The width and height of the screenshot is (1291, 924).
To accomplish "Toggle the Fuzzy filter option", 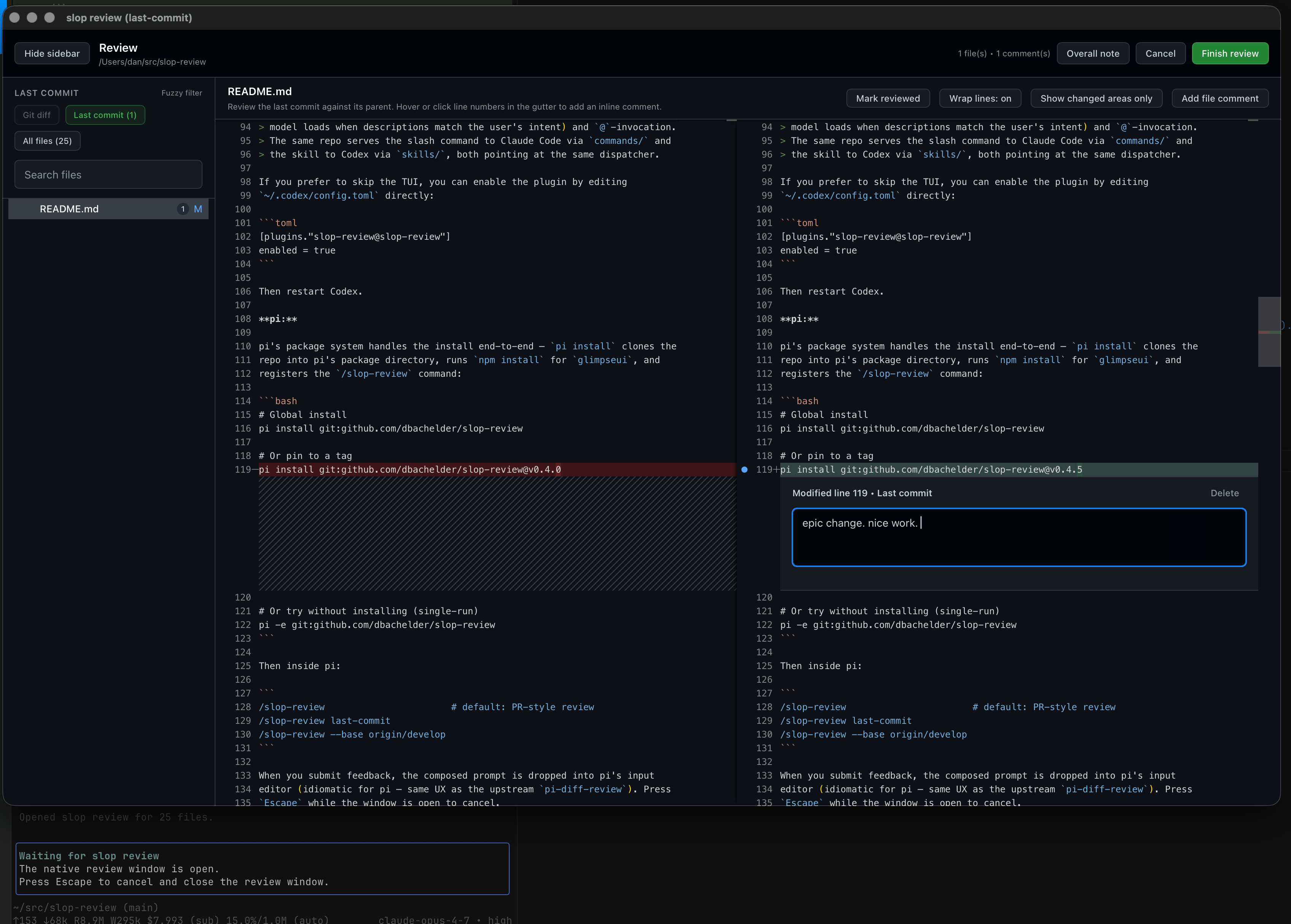I will click(x=182, y=93).
